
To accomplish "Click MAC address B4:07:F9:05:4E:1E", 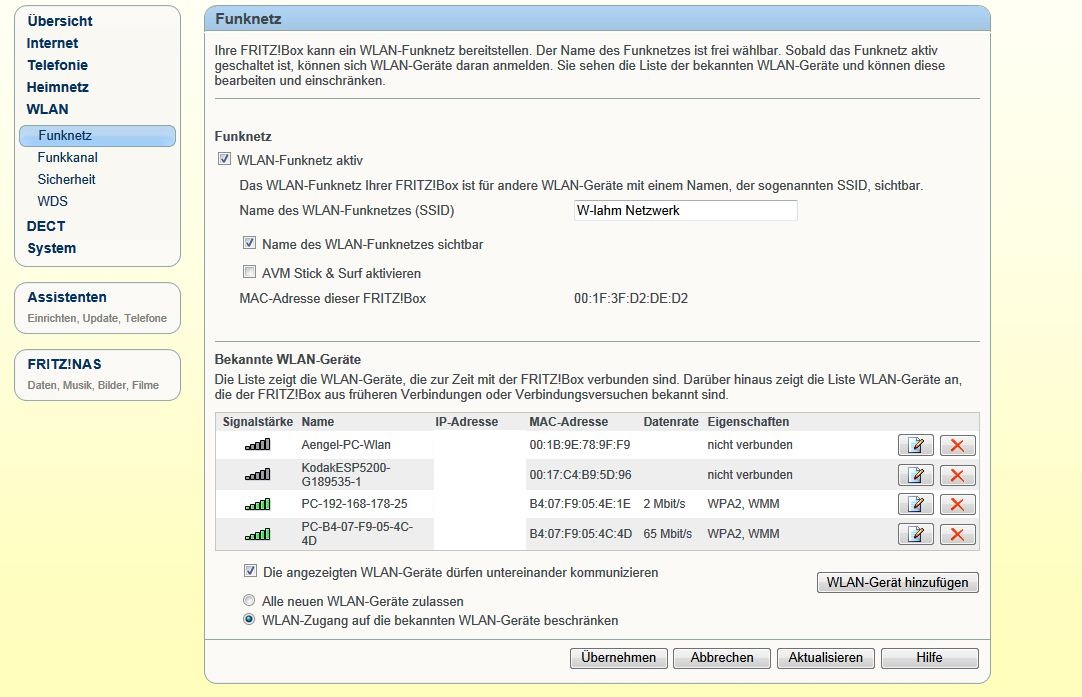I will tap(580, 504).
